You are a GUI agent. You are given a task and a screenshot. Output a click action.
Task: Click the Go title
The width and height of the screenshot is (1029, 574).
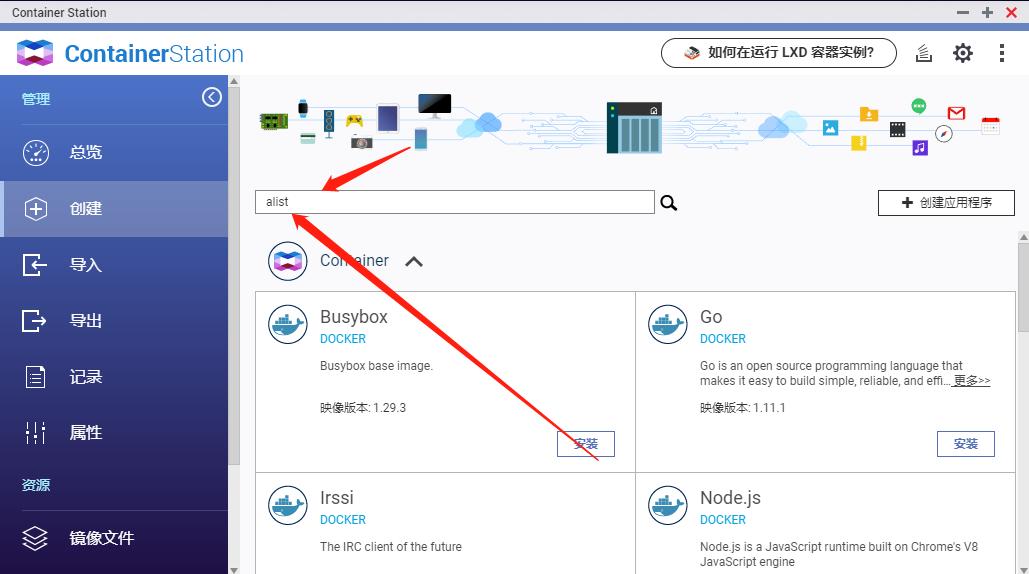[x=711, y=317]
